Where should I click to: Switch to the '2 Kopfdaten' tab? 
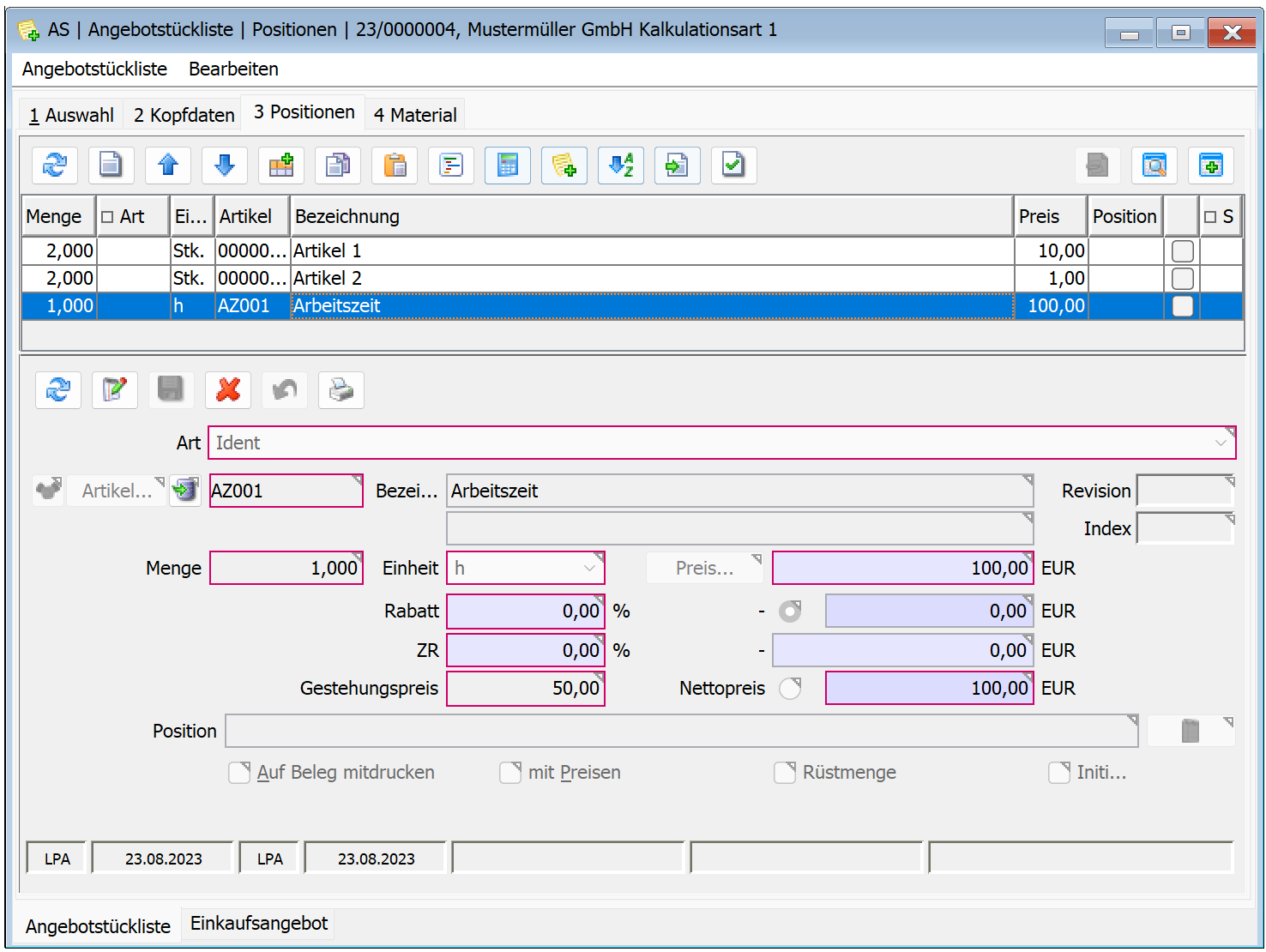click(184, 115)
